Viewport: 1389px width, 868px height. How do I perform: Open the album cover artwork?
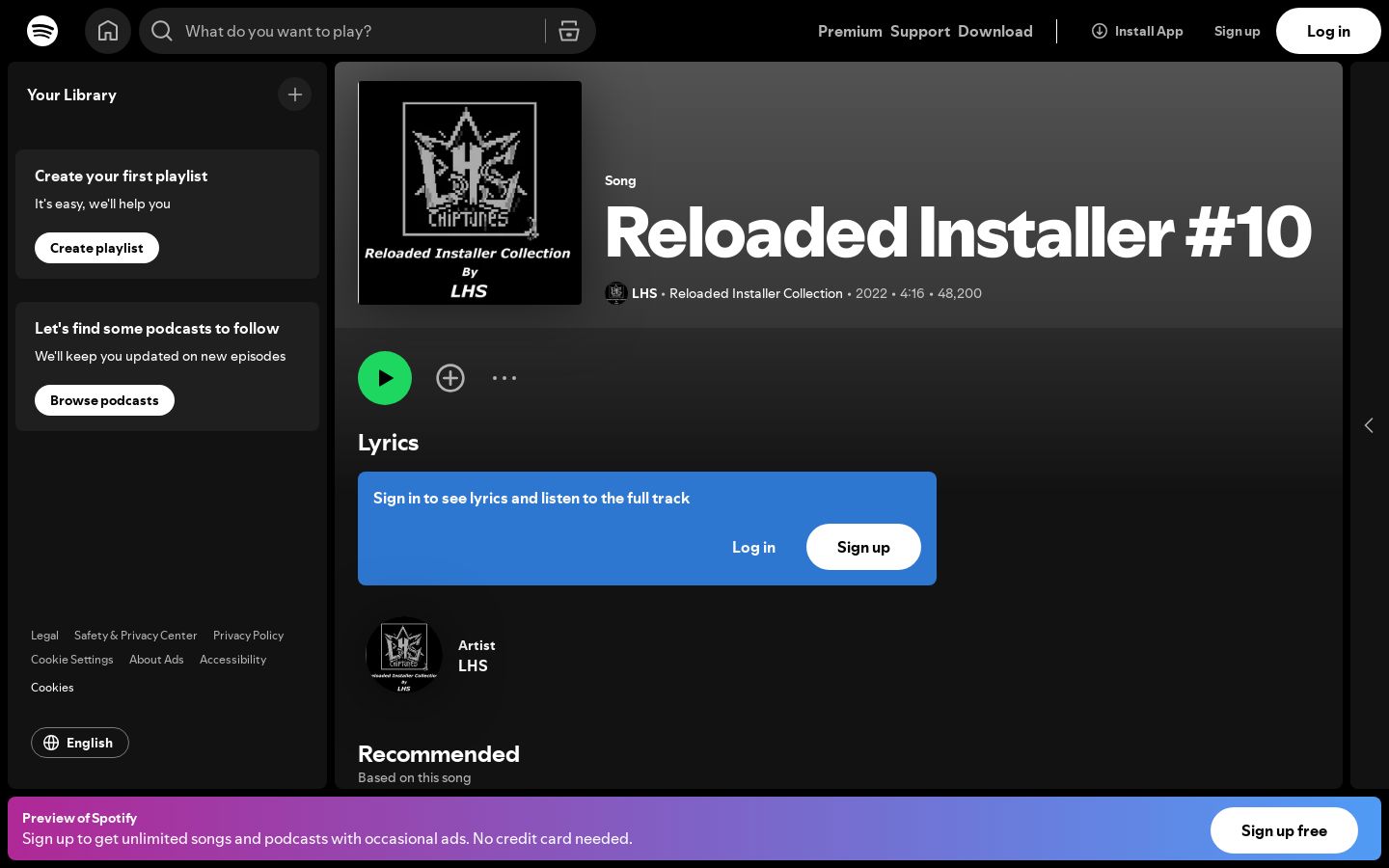470,193
